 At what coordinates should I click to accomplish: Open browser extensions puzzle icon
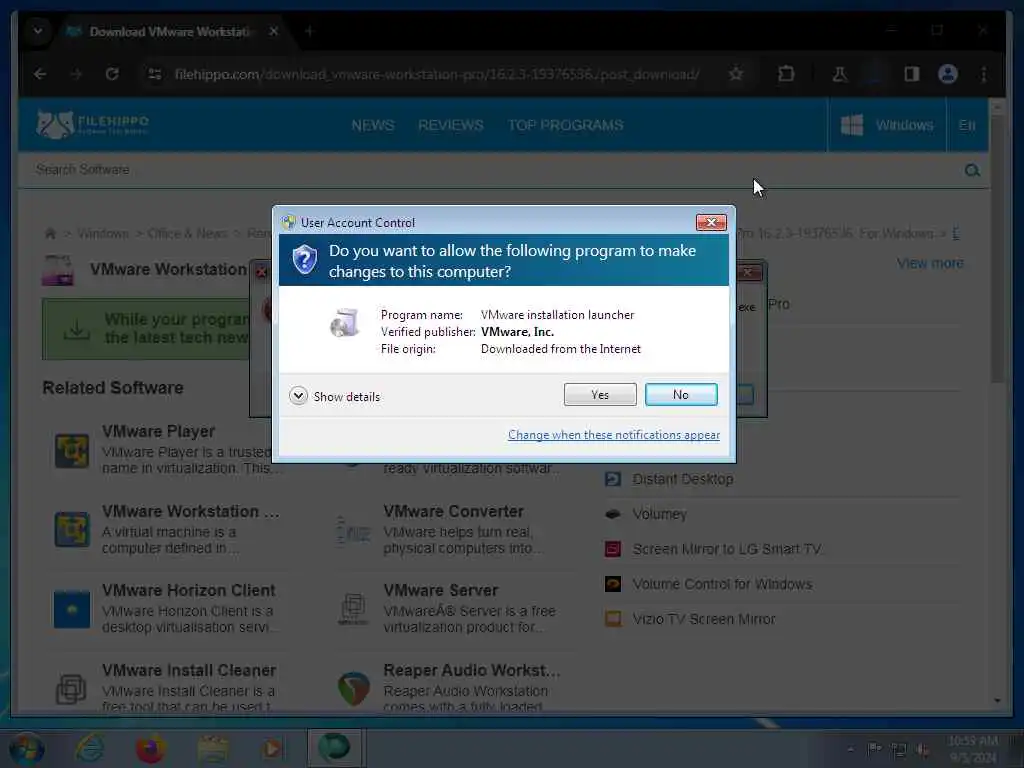pyautogui.click(x=786, y=74)
